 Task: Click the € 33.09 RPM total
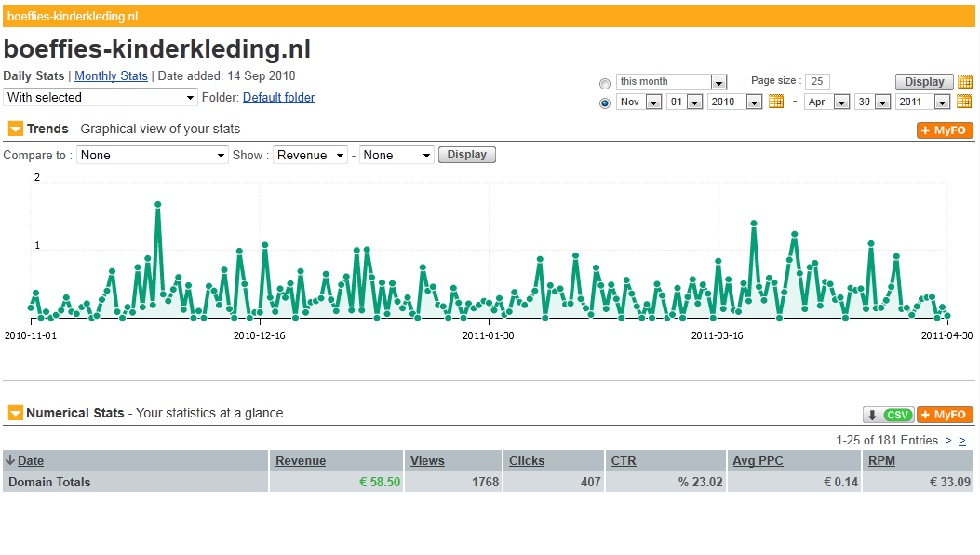click(x=950, y=482)
